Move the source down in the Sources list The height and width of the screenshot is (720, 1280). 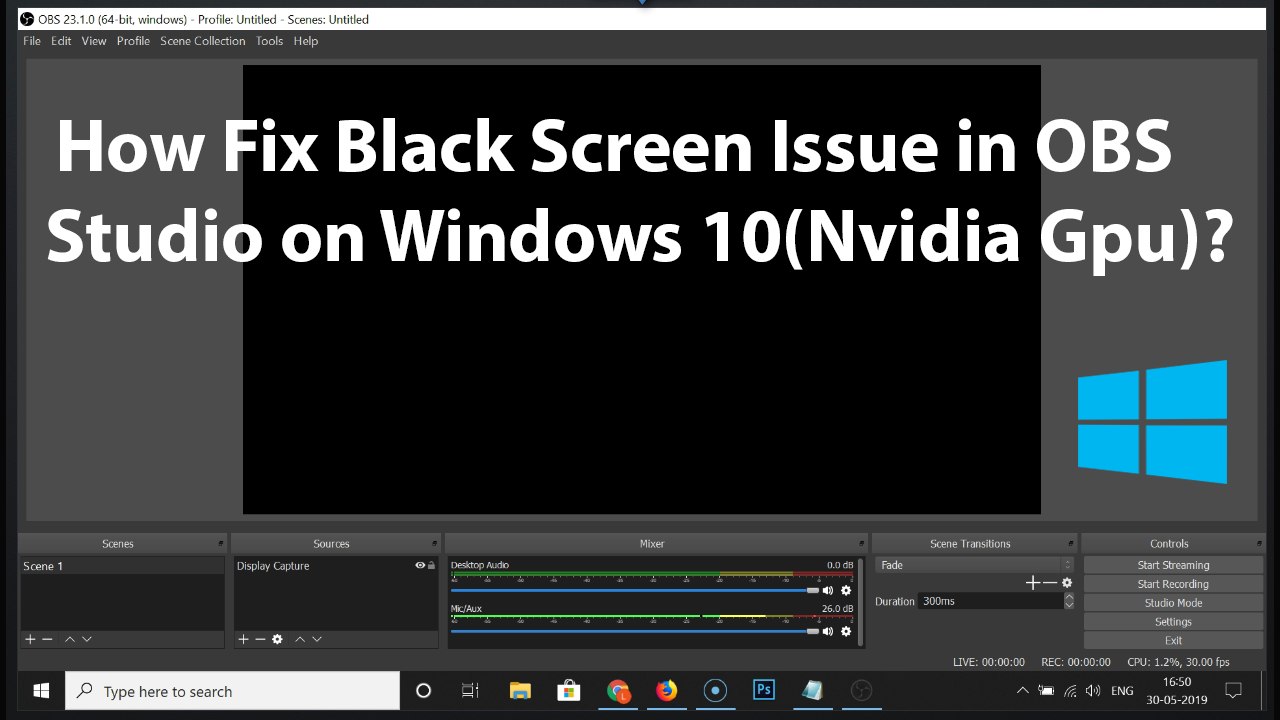point(317,639)
